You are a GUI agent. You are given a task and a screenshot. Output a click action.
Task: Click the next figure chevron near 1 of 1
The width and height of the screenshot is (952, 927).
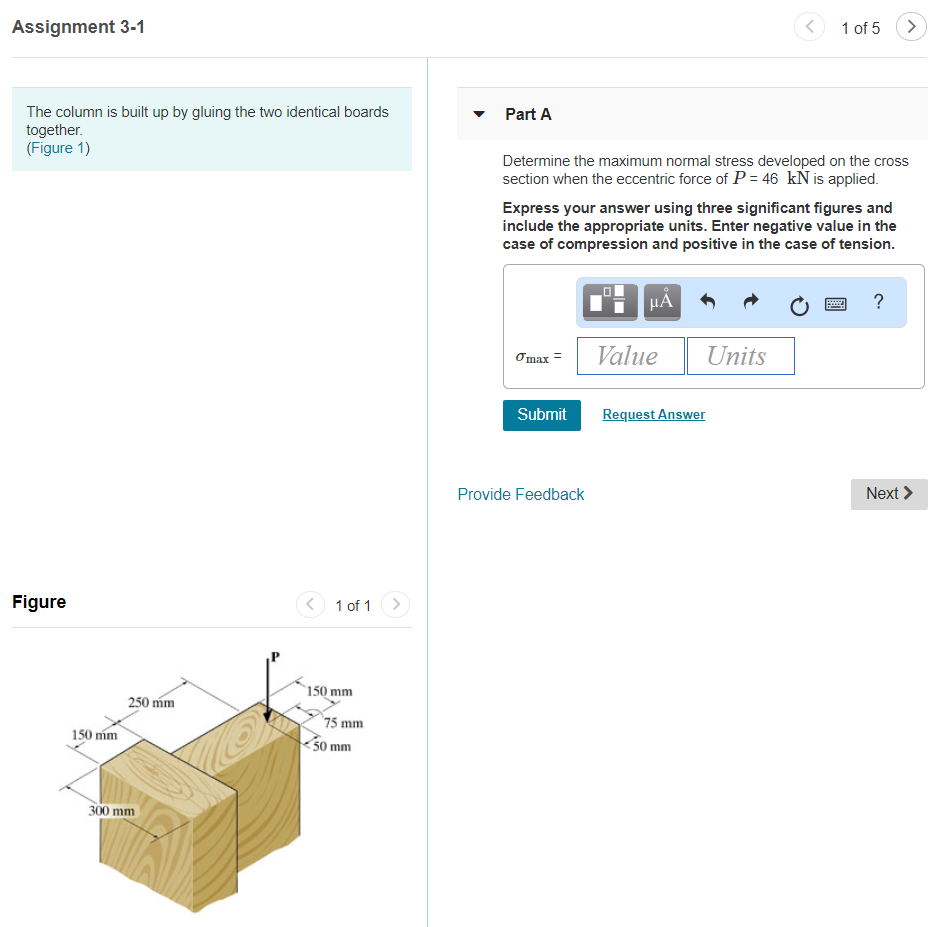coord(395,605)
